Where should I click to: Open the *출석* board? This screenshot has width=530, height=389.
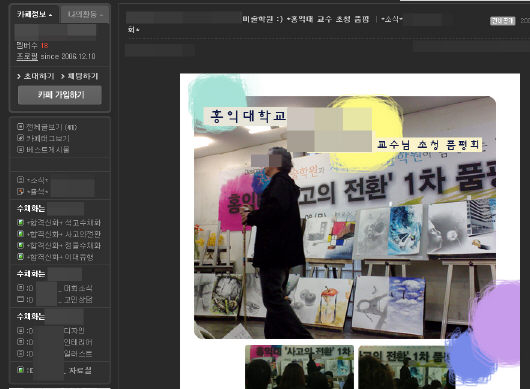[x=37, y=192]
